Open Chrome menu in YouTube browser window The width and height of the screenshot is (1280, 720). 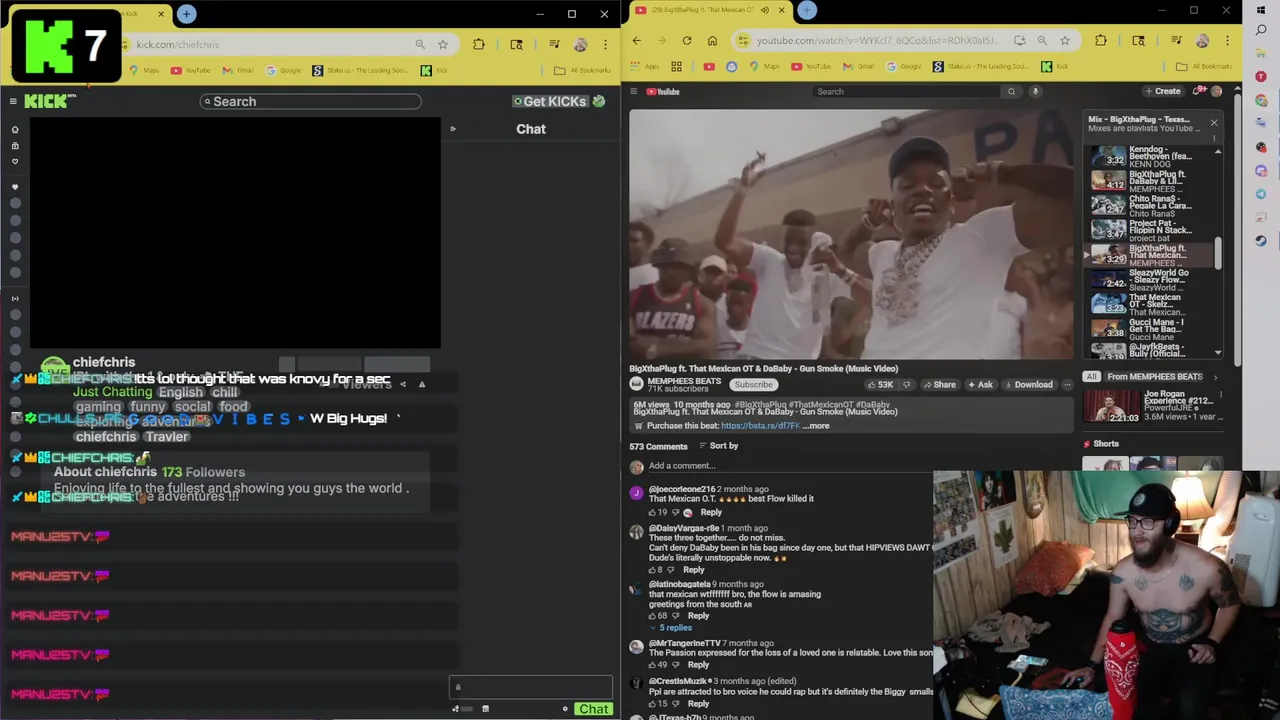pos(1228,40)
